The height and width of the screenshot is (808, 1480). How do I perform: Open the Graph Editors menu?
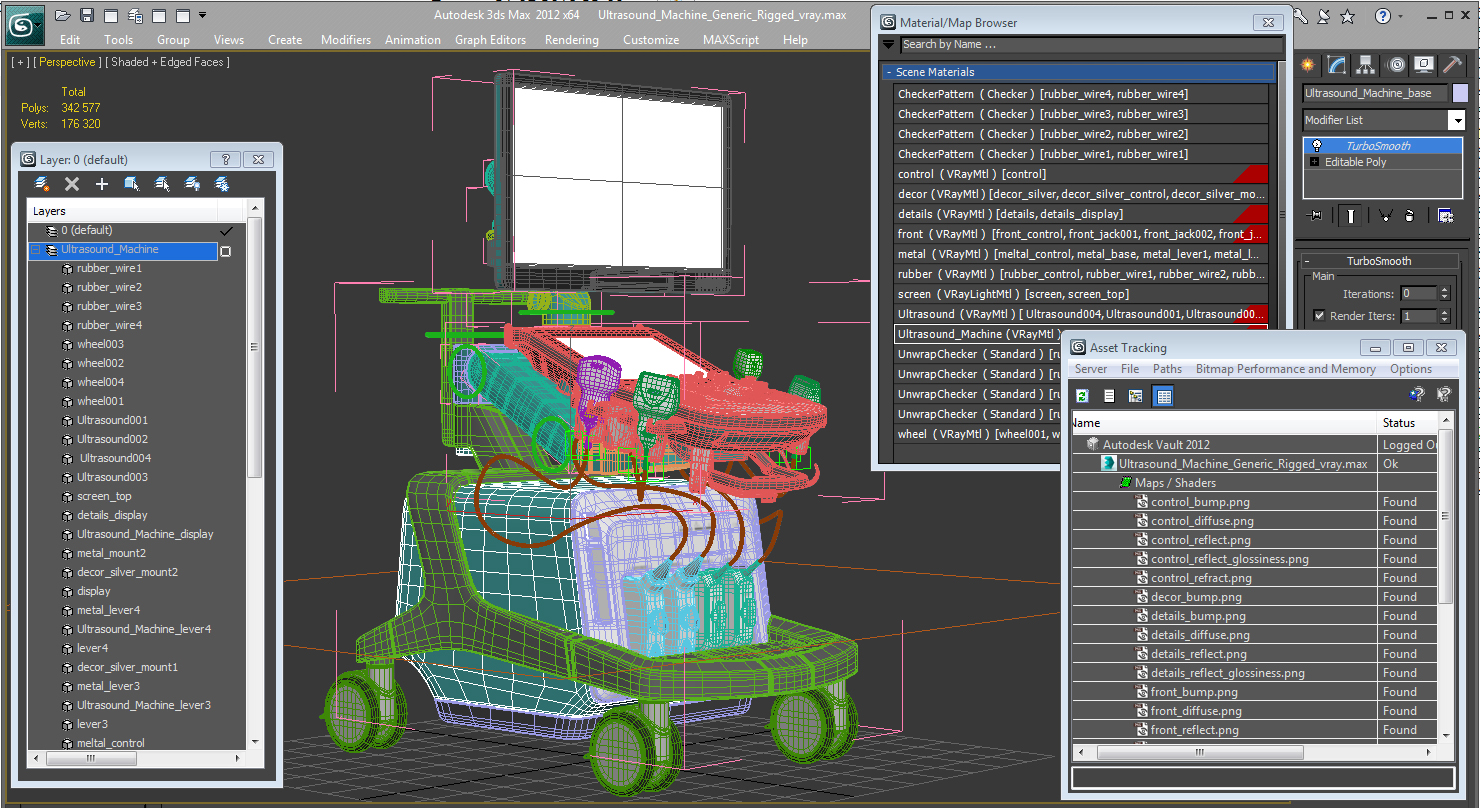coord(490,40)
